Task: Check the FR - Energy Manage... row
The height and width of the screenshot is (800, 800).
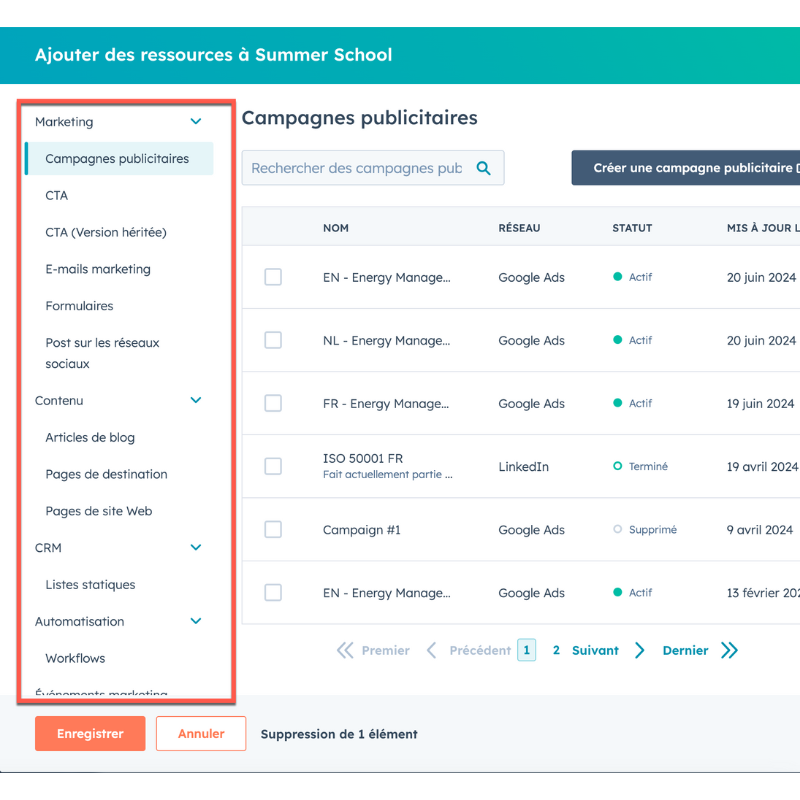Action: (x=273, y=403)
